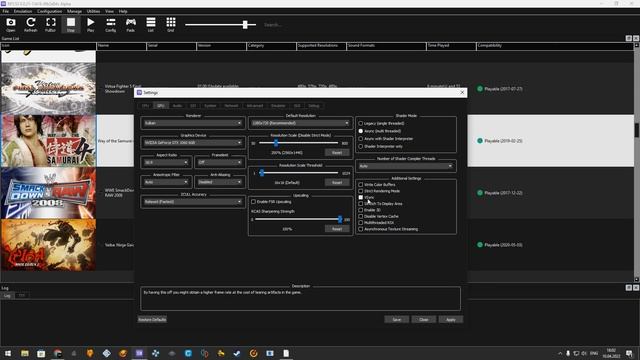Click the Open toolbar icon
Image resolution: width=640 pixels, height=360 pixels.
[x=11, y=24]
